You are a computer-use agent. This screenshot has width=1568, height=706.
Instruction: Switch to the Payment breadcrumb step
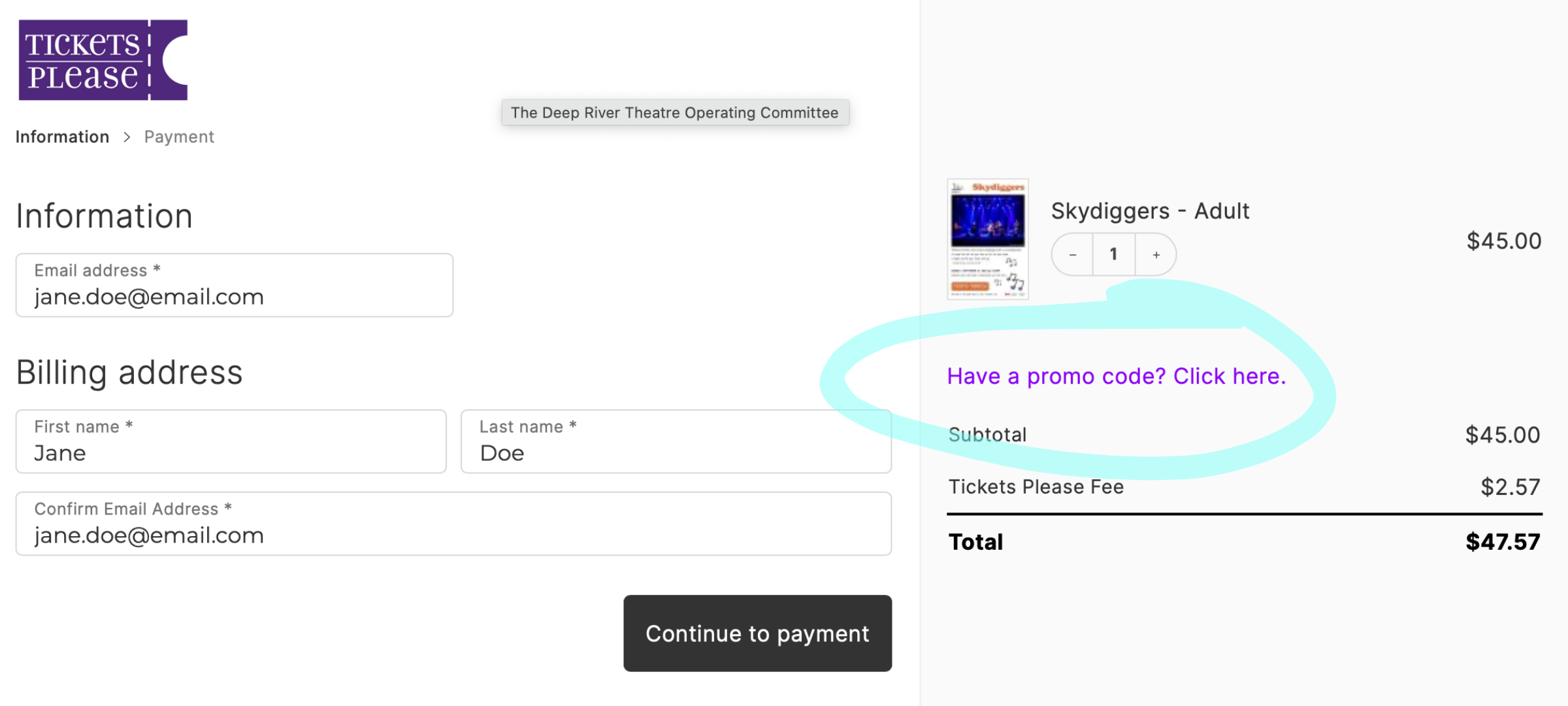(179, 137)
